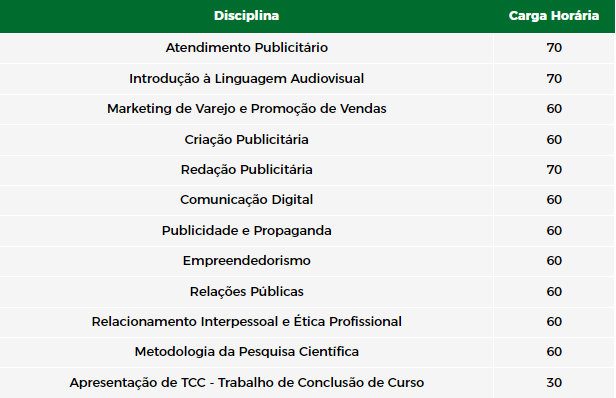Click the Disciplina column header
The height and width of the screenshot is (398, 616).
pos(246,16)
